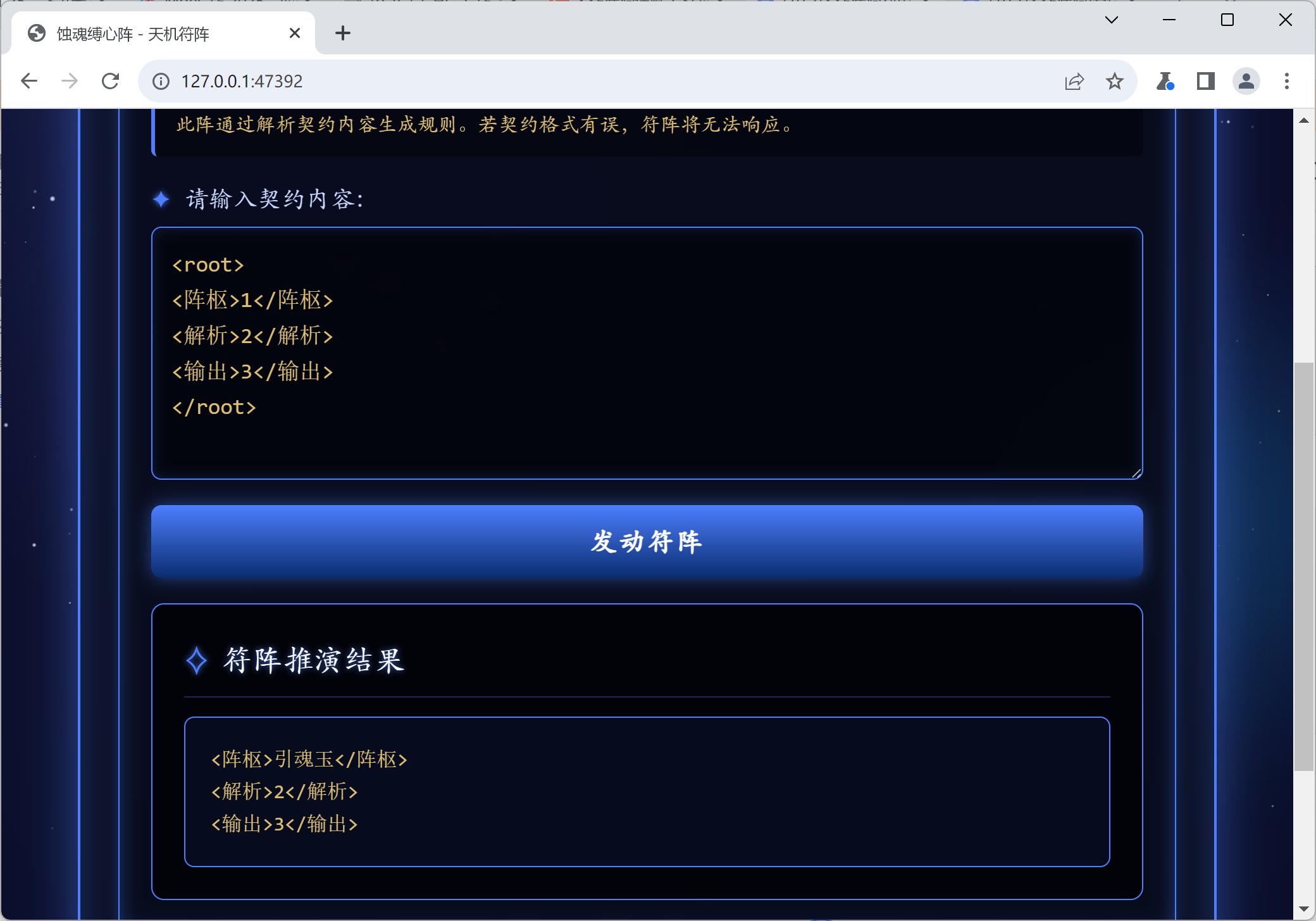
Task: Select the 蚀魂缚心阵 tab
Action: (x=133, y=34)
